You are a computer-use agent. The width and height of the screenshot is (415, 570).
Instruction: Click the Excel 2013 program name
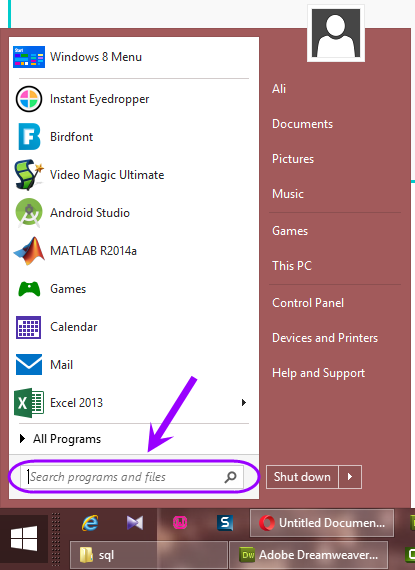coord(76,403)
